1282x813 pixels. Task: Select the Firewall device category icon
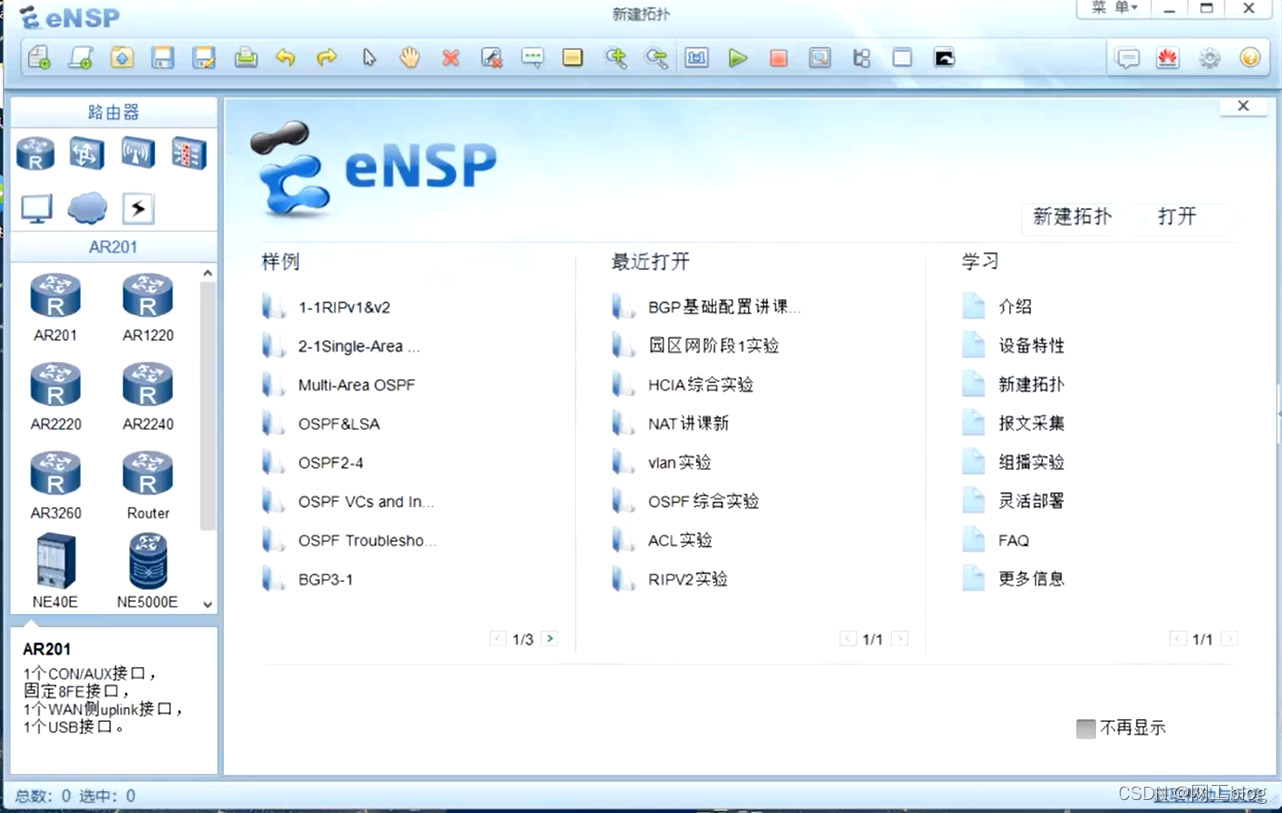point(189,153)
